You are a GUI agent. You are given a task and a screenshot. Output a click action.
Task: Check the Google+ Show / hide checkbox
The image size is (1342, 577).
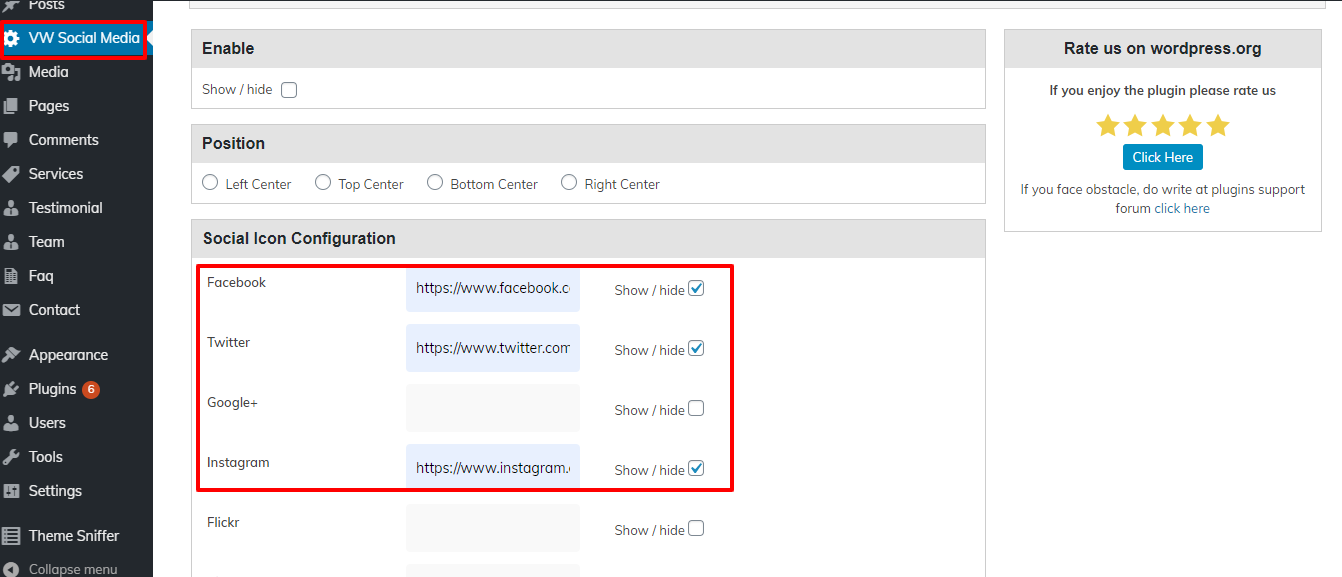696,409
